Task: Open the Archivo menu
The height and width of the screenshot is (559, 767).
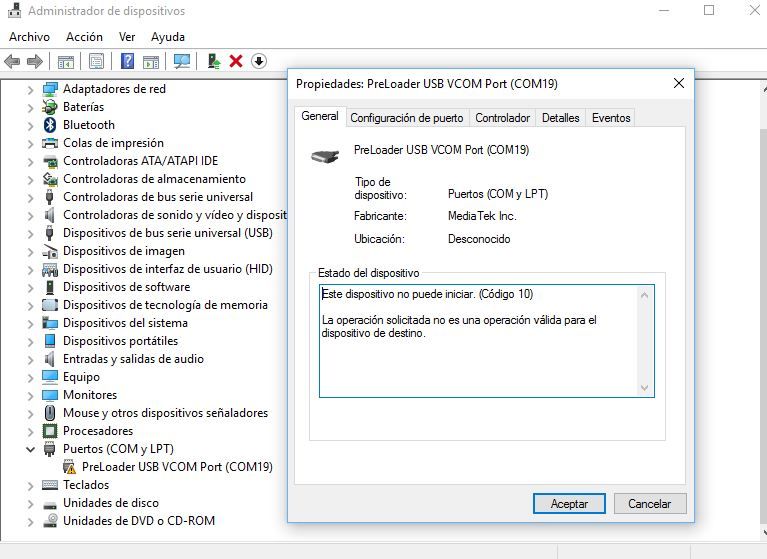Action: coord(29,37)
